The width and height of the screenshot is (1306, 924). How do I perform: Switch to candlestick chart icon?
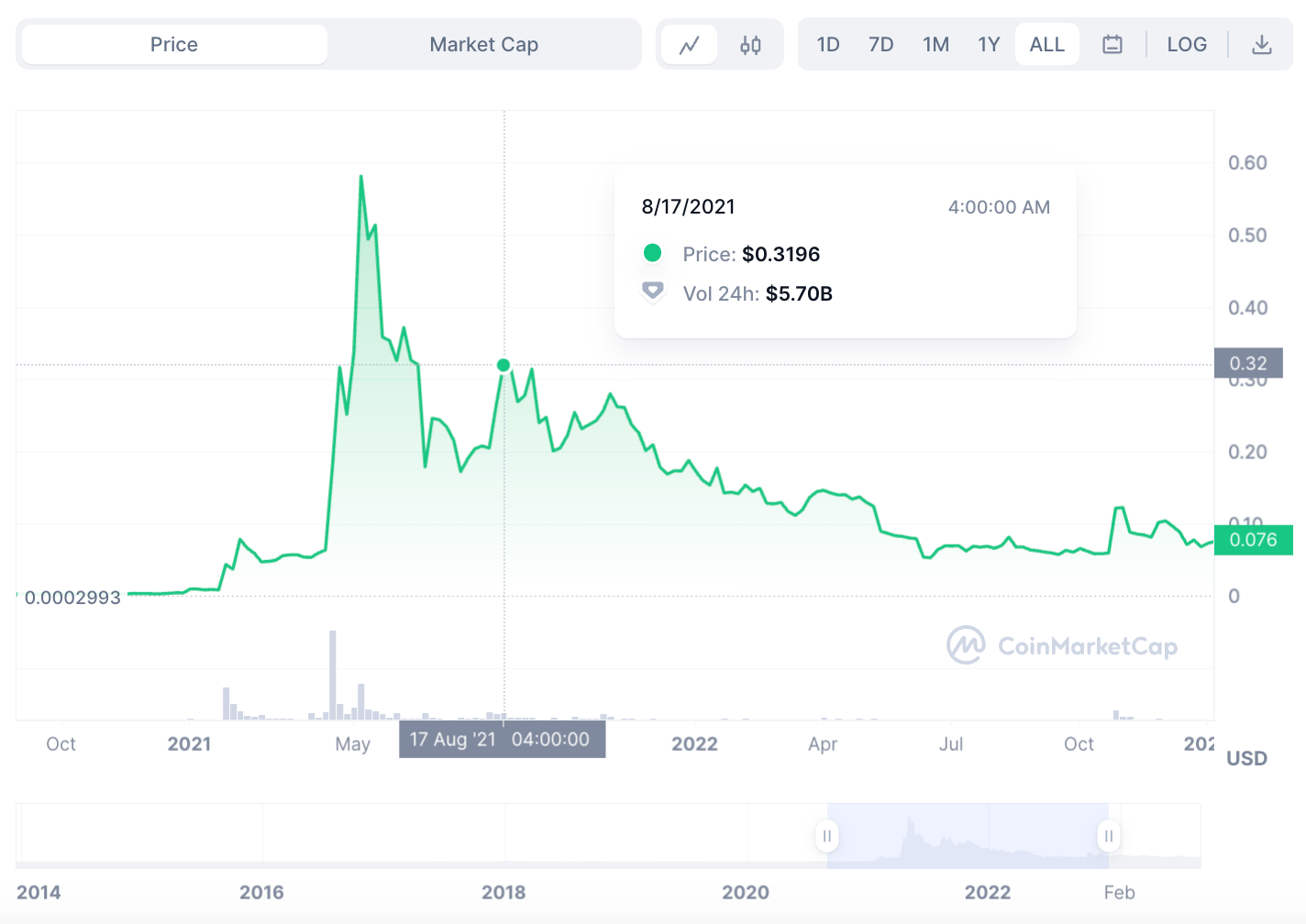[750, 44]
